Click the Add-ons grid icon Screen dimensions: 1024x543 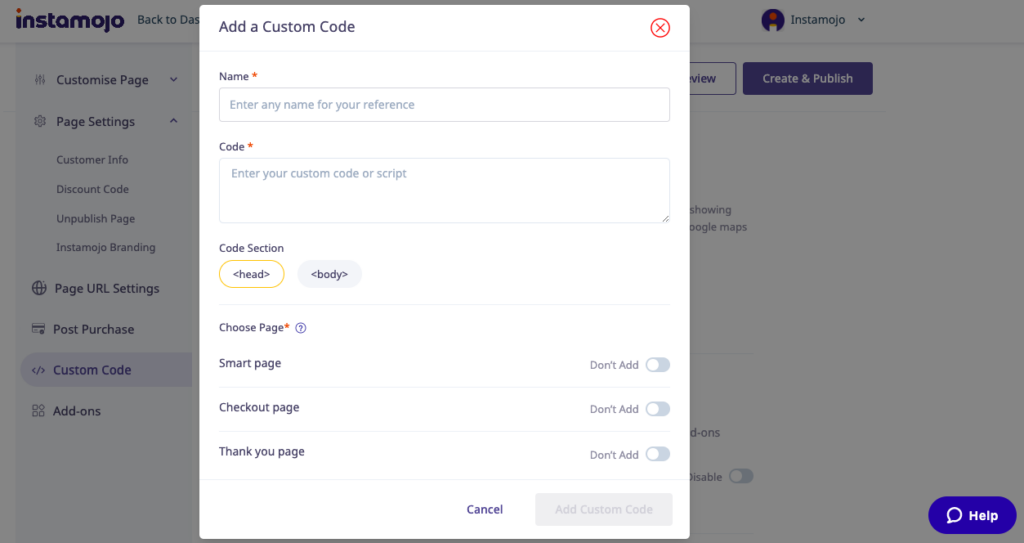coord(38,411)
